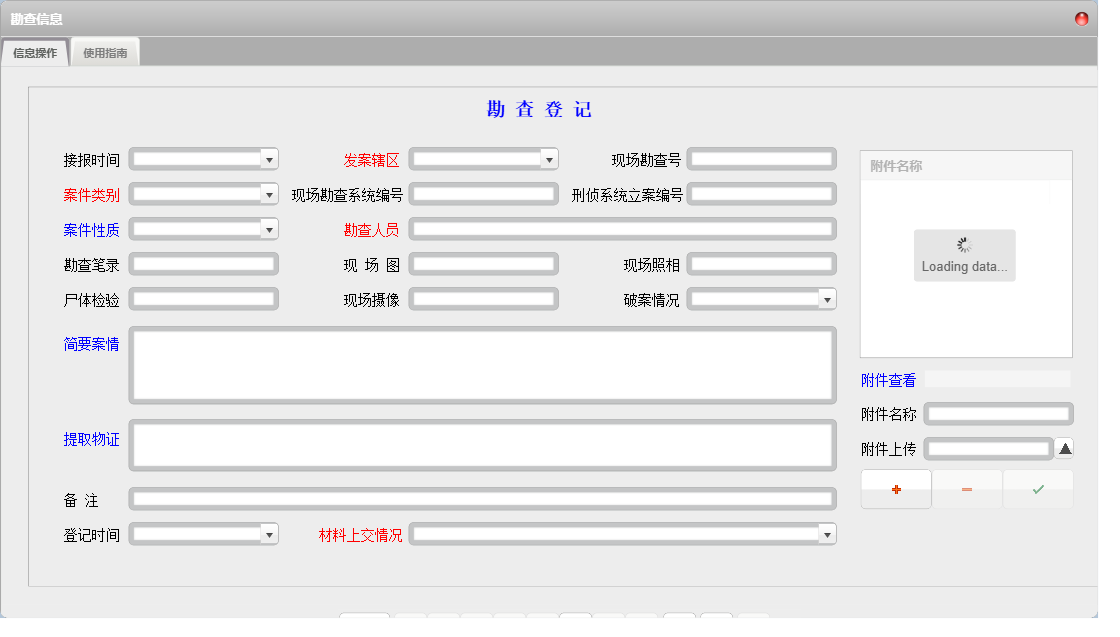This screenshot has height=637, width=1120.
Task: Open the 材料上交情况 dropdown
Action: click(827, 533)
